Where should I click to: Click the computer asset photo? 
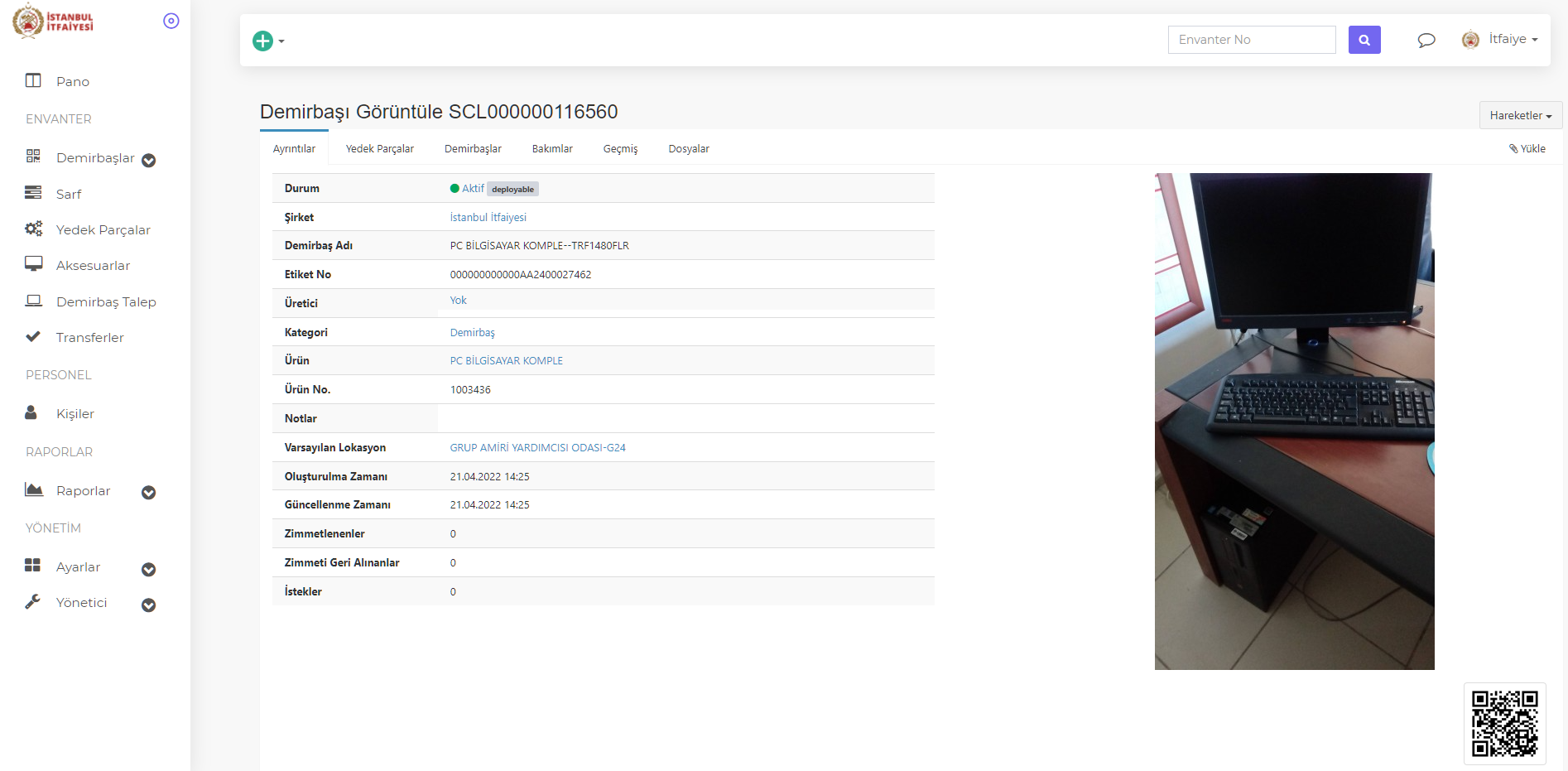(x=1295, y=421)
